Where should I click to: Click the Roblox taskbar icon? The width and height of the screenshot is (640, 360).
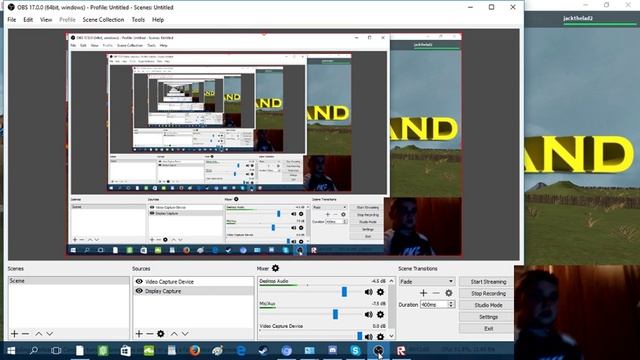pos(401,351)
